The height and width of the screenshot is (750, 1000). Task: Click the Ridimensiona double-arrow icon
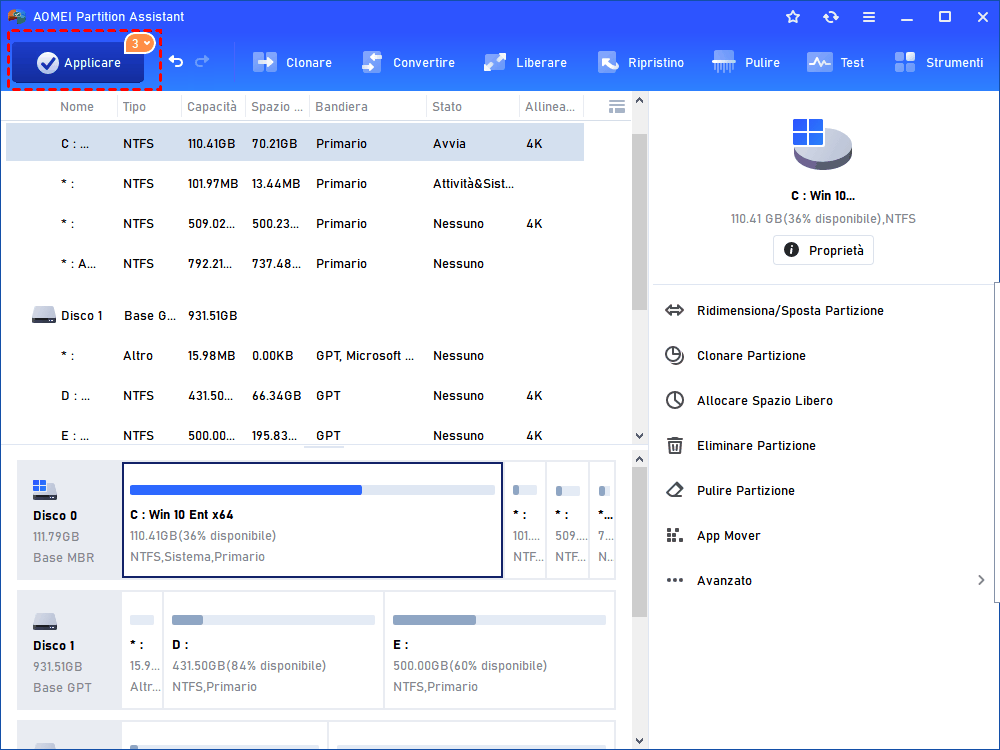[674, 311]
